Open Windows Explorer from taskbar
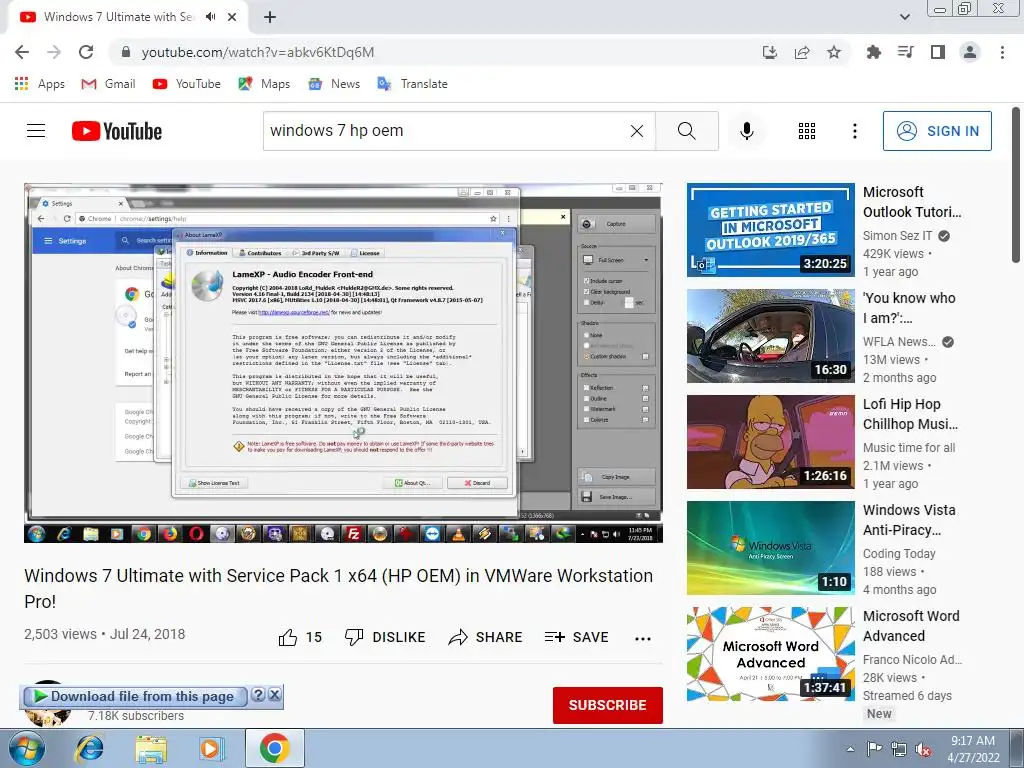Viewport: 1024px width, 768px height. pos(151,748)
